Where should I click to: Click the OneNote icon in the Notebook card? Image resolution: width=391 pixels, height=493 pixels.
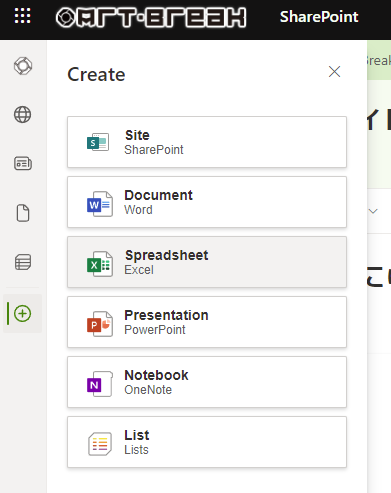pos(100,384)
